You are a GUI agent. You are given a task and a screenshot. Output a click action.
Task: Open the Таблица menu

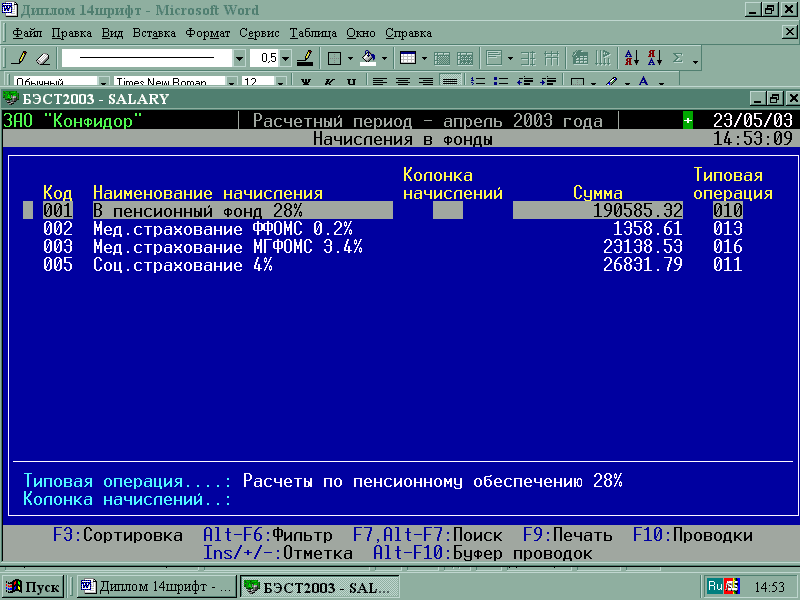pos(313,33)
